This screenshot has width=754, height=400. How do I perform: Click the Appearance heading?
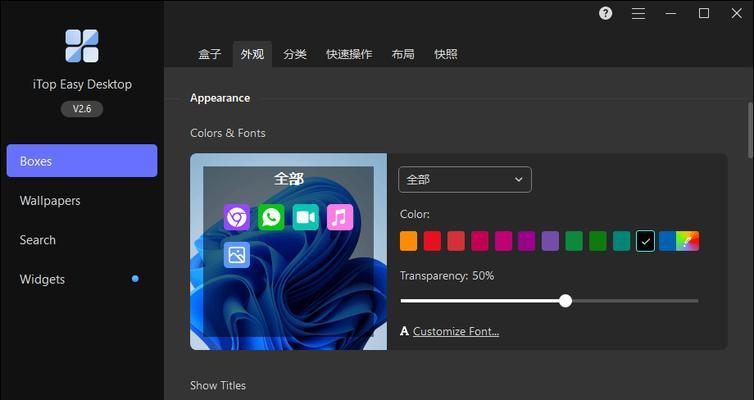pos(220,98)
